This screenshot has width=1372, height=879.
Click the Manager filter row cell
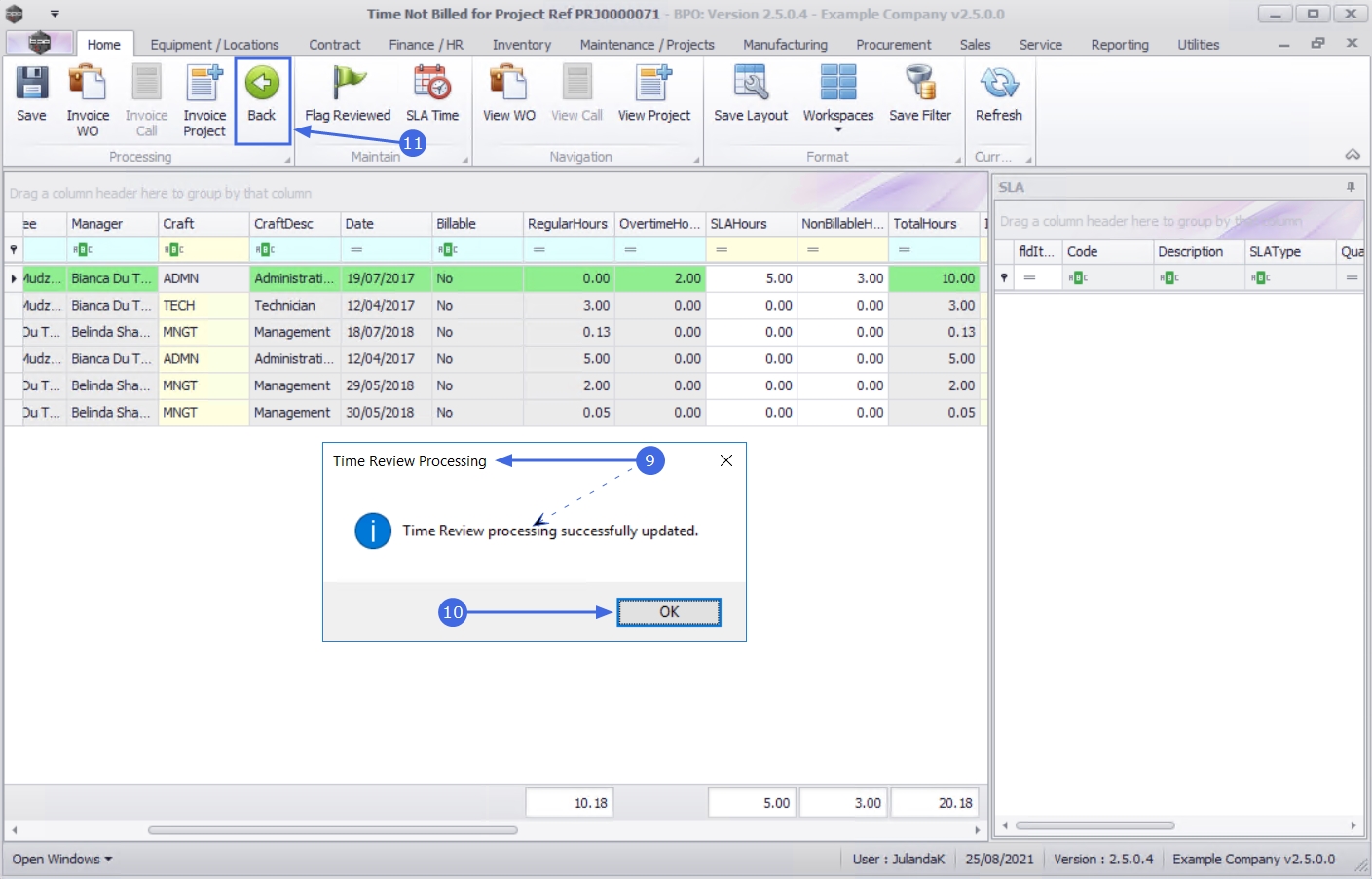point(112,250)
